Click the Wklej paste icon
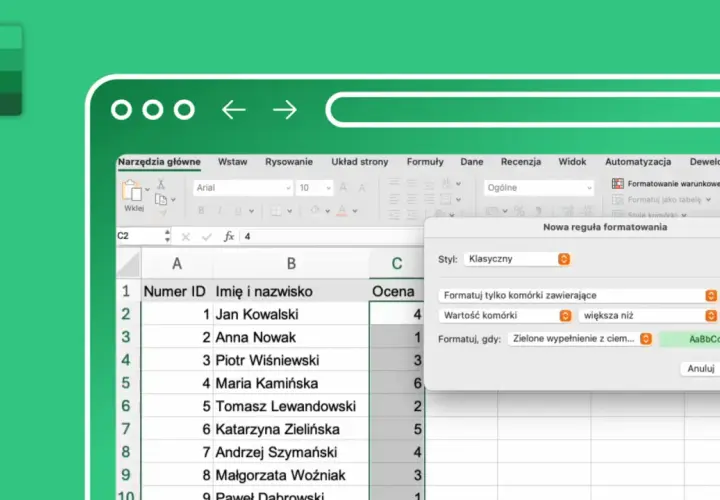 pos(132,190)
